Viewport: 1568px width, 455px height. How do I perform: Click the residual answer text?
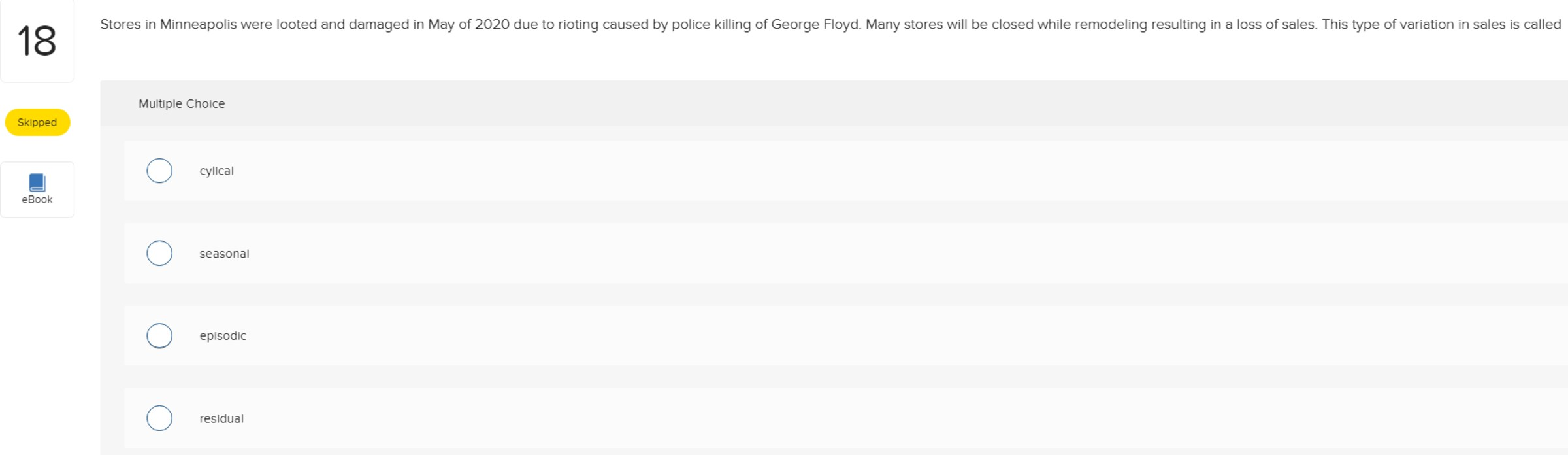221,418
